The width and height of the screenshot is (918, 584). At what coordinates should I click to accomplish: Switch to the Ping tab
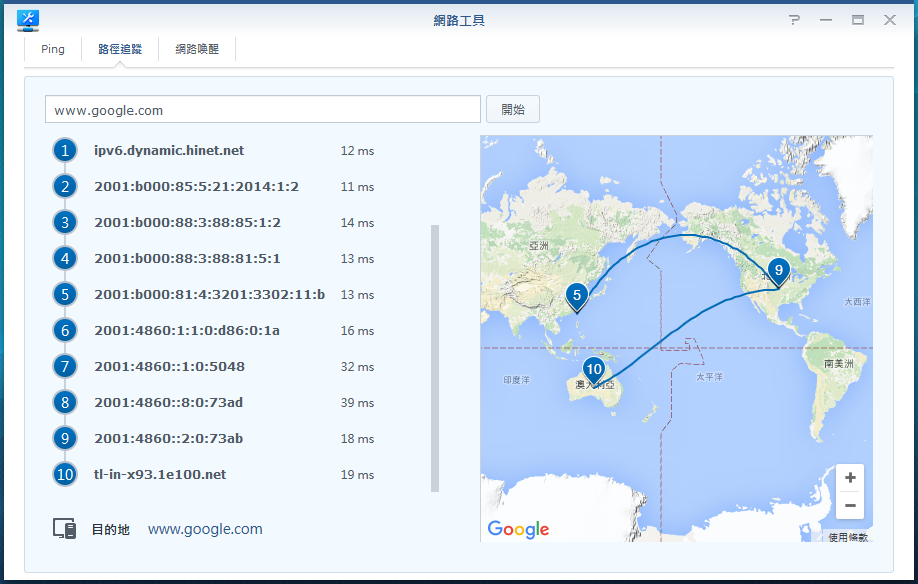point(53,49)
